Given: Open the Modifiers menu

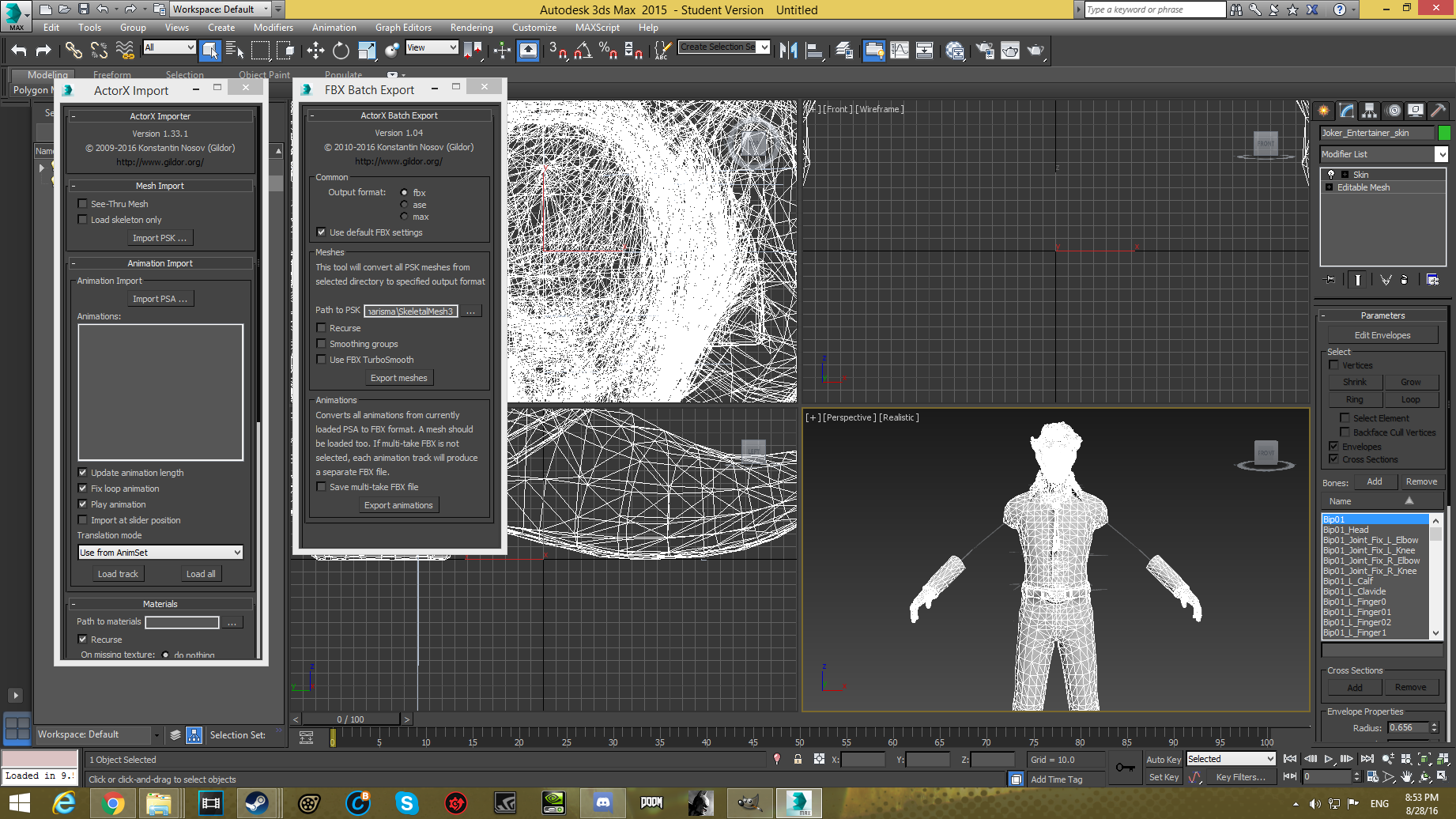Looking at the screenshot, I should click(x=273, y=28).
